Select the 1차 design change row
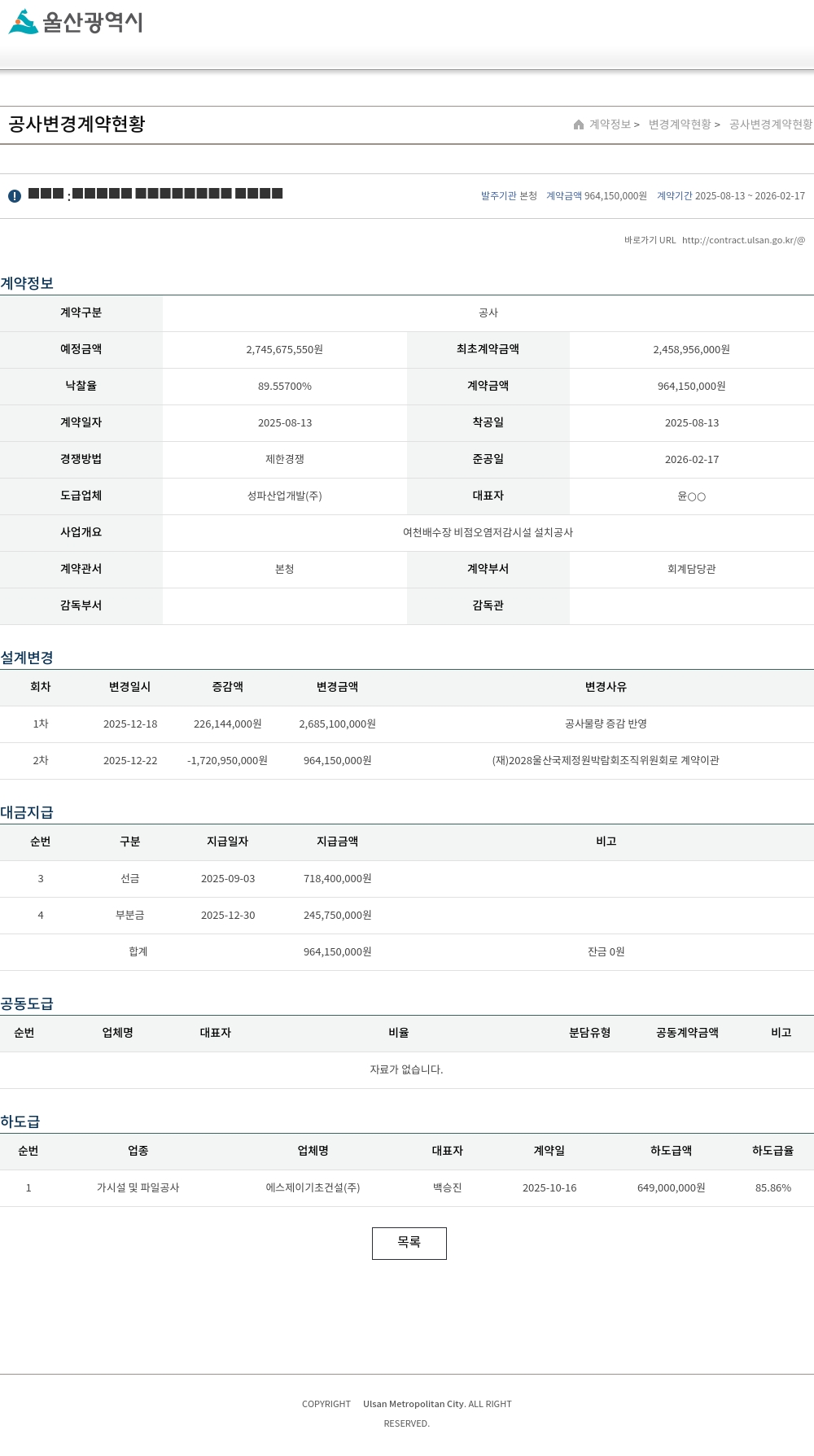Screen dimensions: 814x1456 407,724
